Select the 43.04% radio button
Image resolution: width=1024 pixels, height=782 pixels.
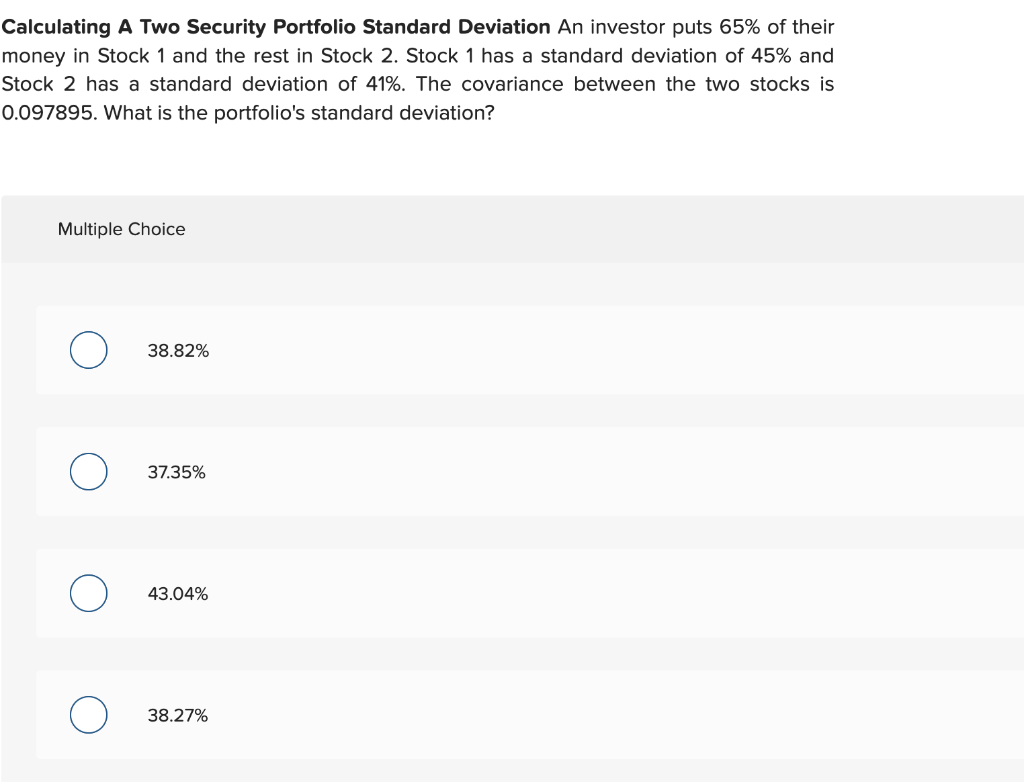coord(88,593)
